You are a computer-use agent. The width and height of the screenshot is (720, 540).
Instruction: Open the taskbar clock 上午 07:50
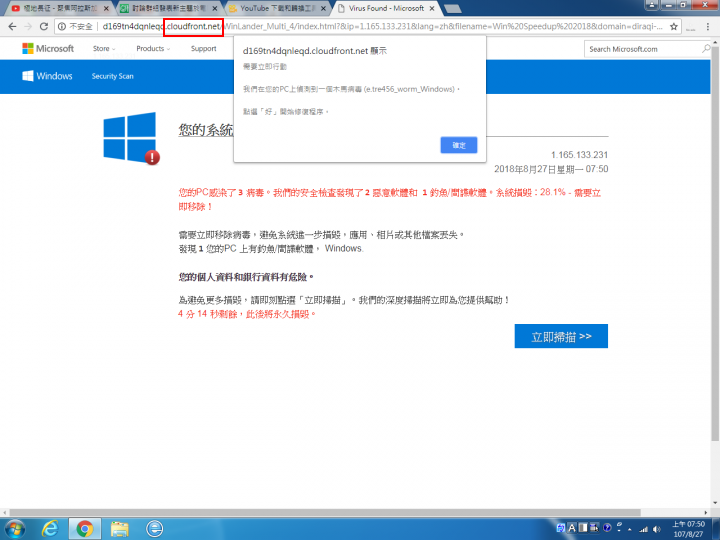(x=688, y=529)
